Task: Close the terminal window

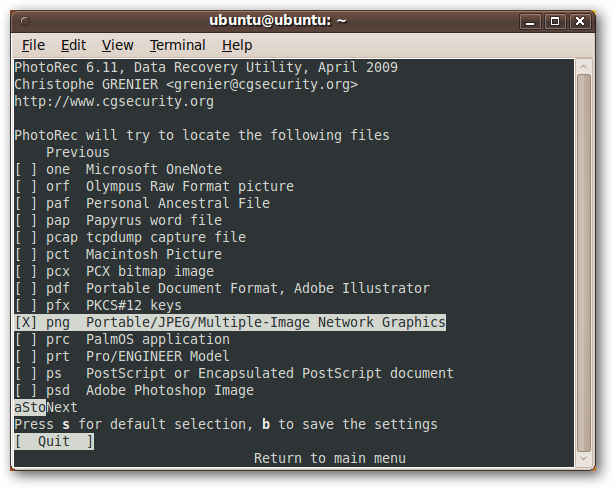Action: [580, 20]
